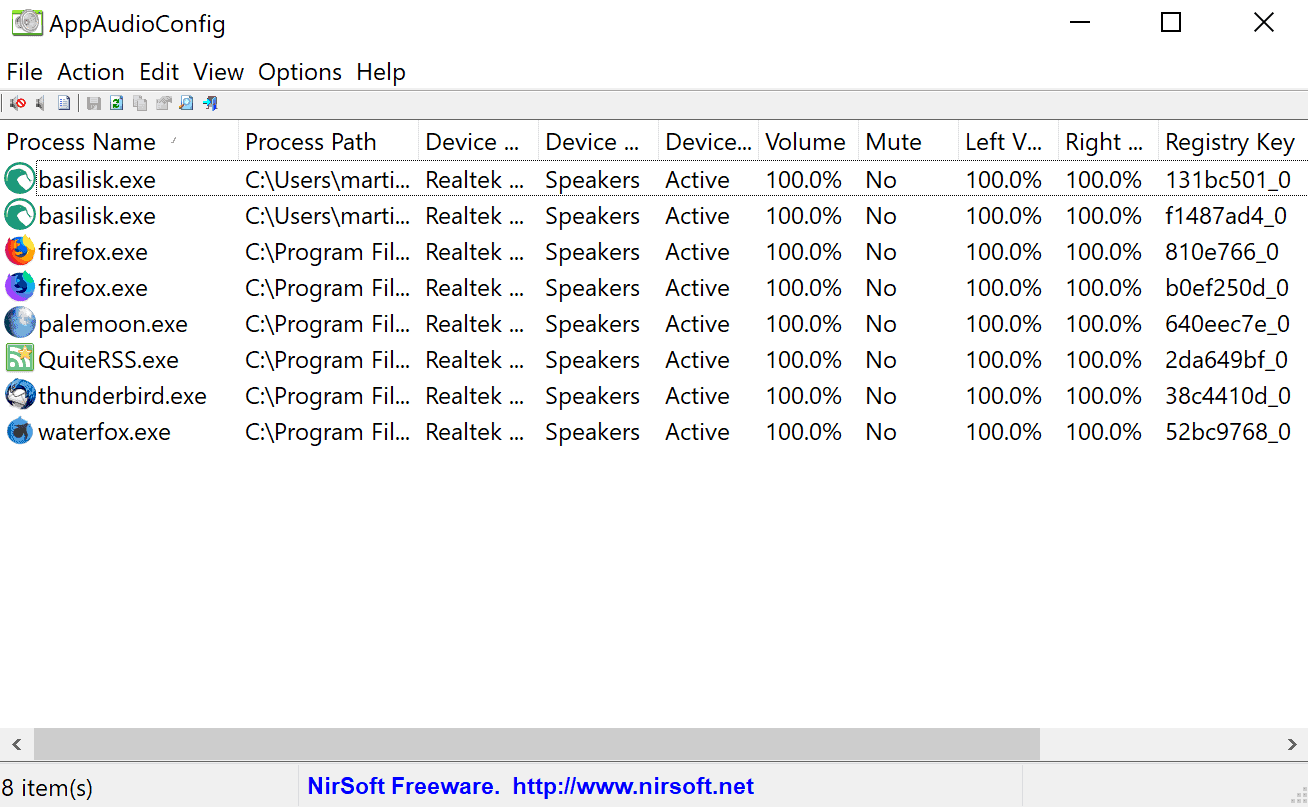Click the palemoon.exe globe icon
This screenshot has width=1308, height=807.
coord(19,324)
